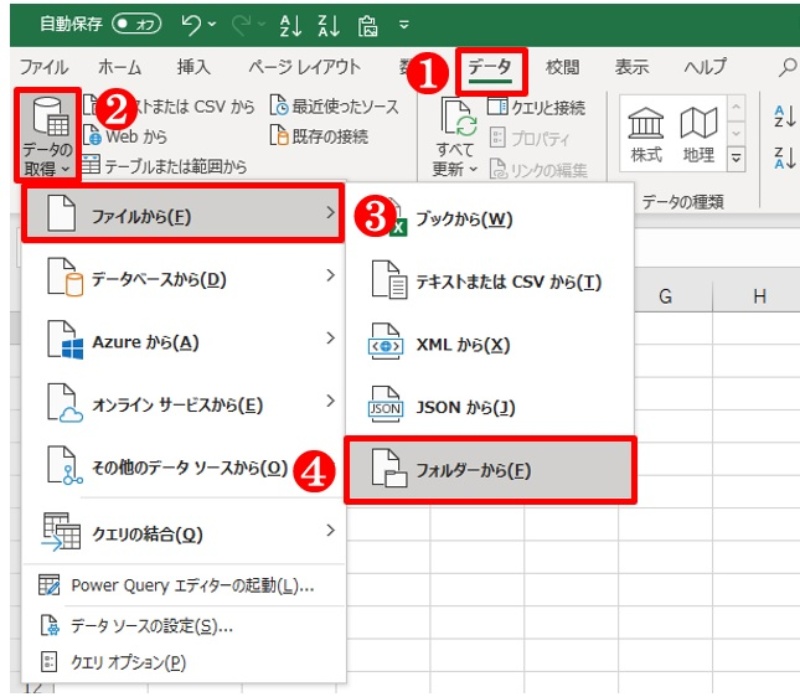Open データベースから(D) submenu
This screenshot has width=800, height=697.
click(184, 278)
